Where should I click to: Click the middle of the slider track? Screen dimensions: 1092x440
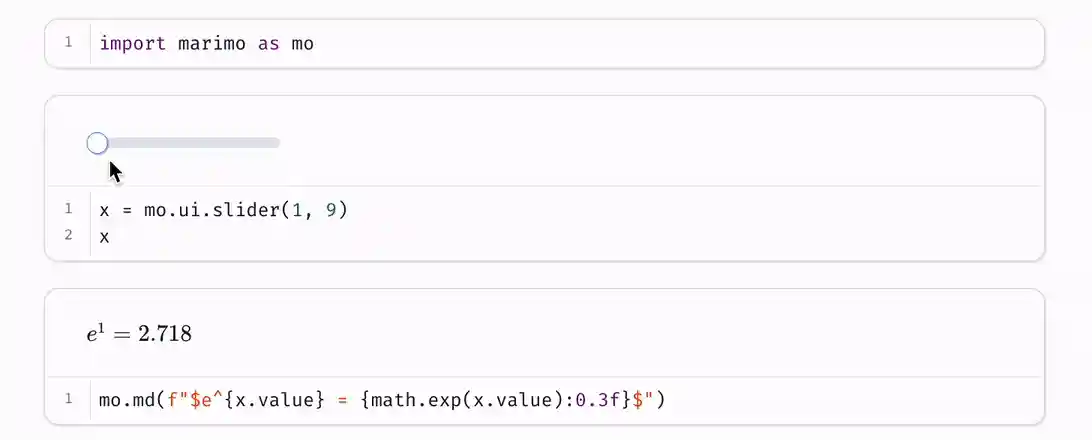click(188, 143)
